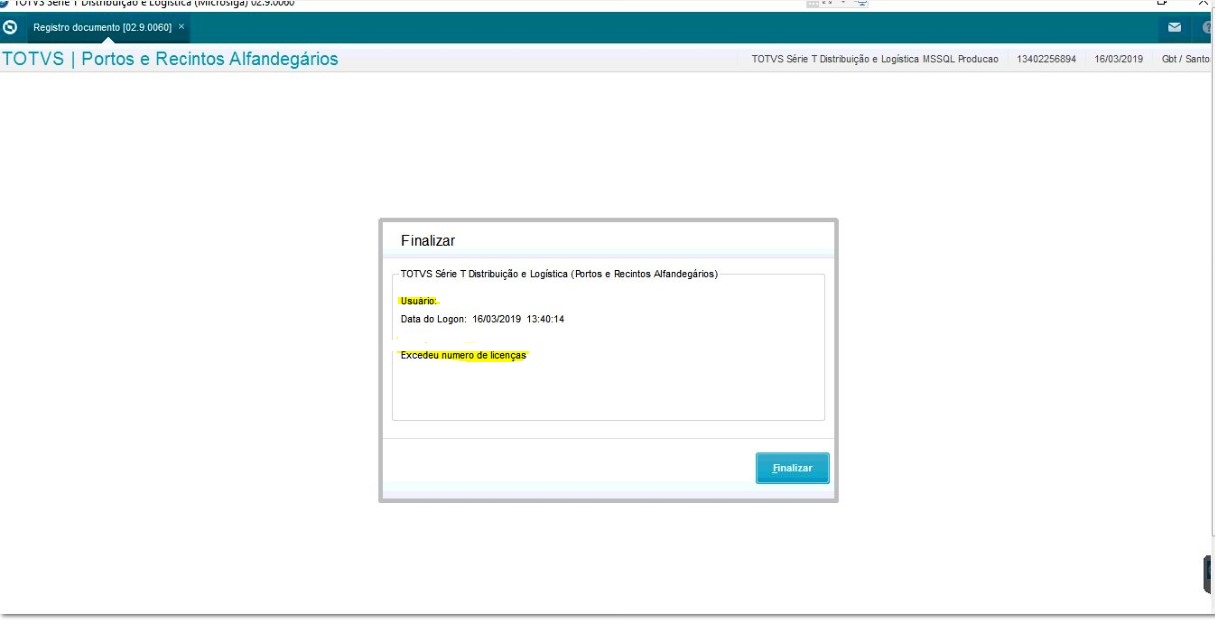Close the Registro documento tab
The height and width of the screenshot is (624, 1215).
181,27
